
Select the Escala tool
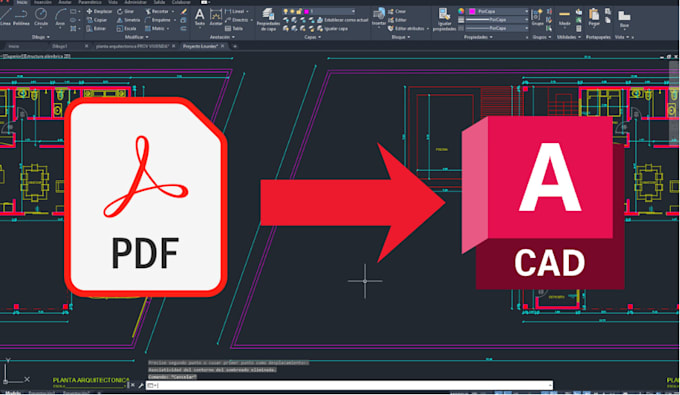coord(127,29)
